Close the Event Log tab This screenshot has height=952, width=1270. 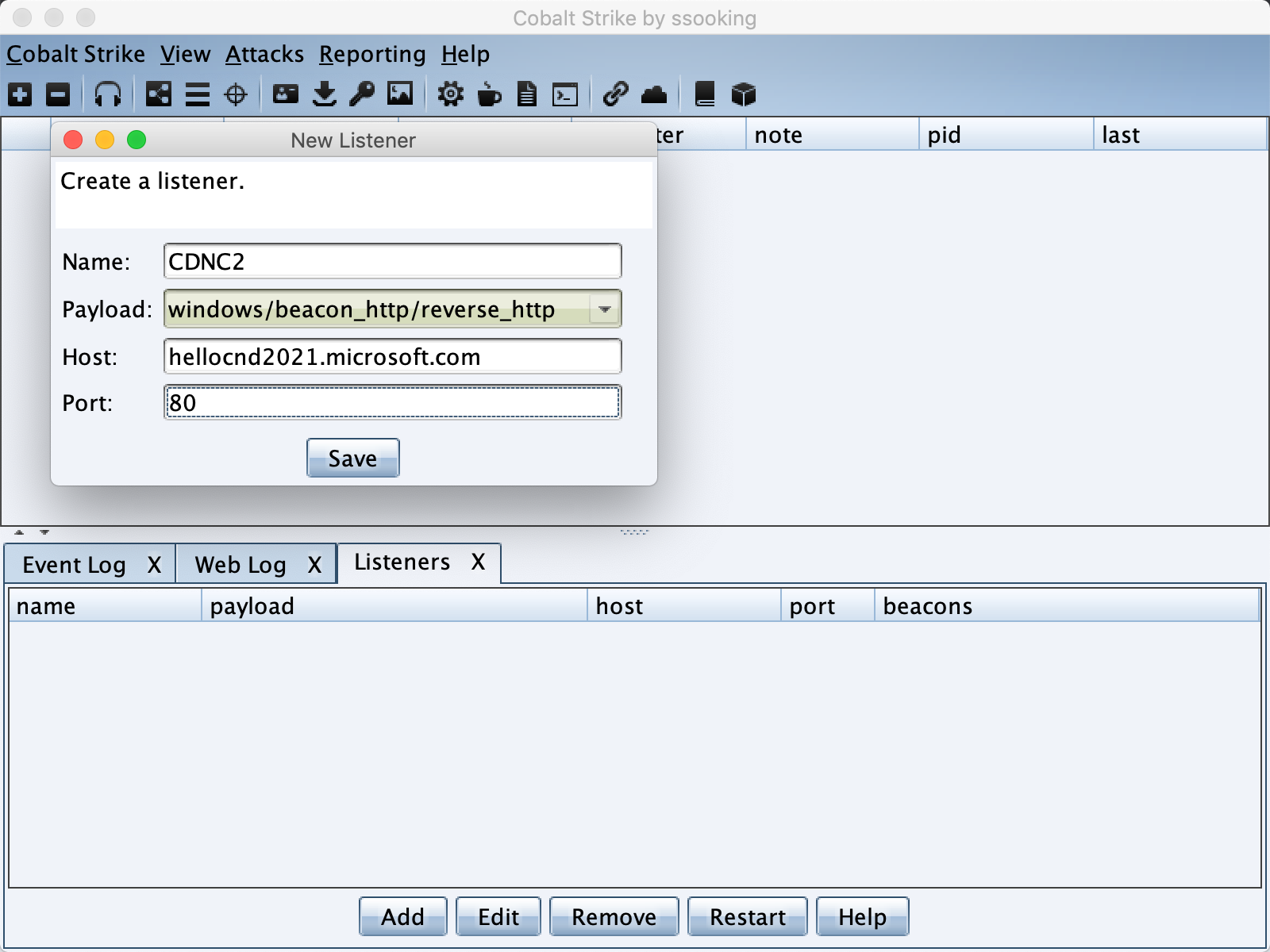click(154, 565)
